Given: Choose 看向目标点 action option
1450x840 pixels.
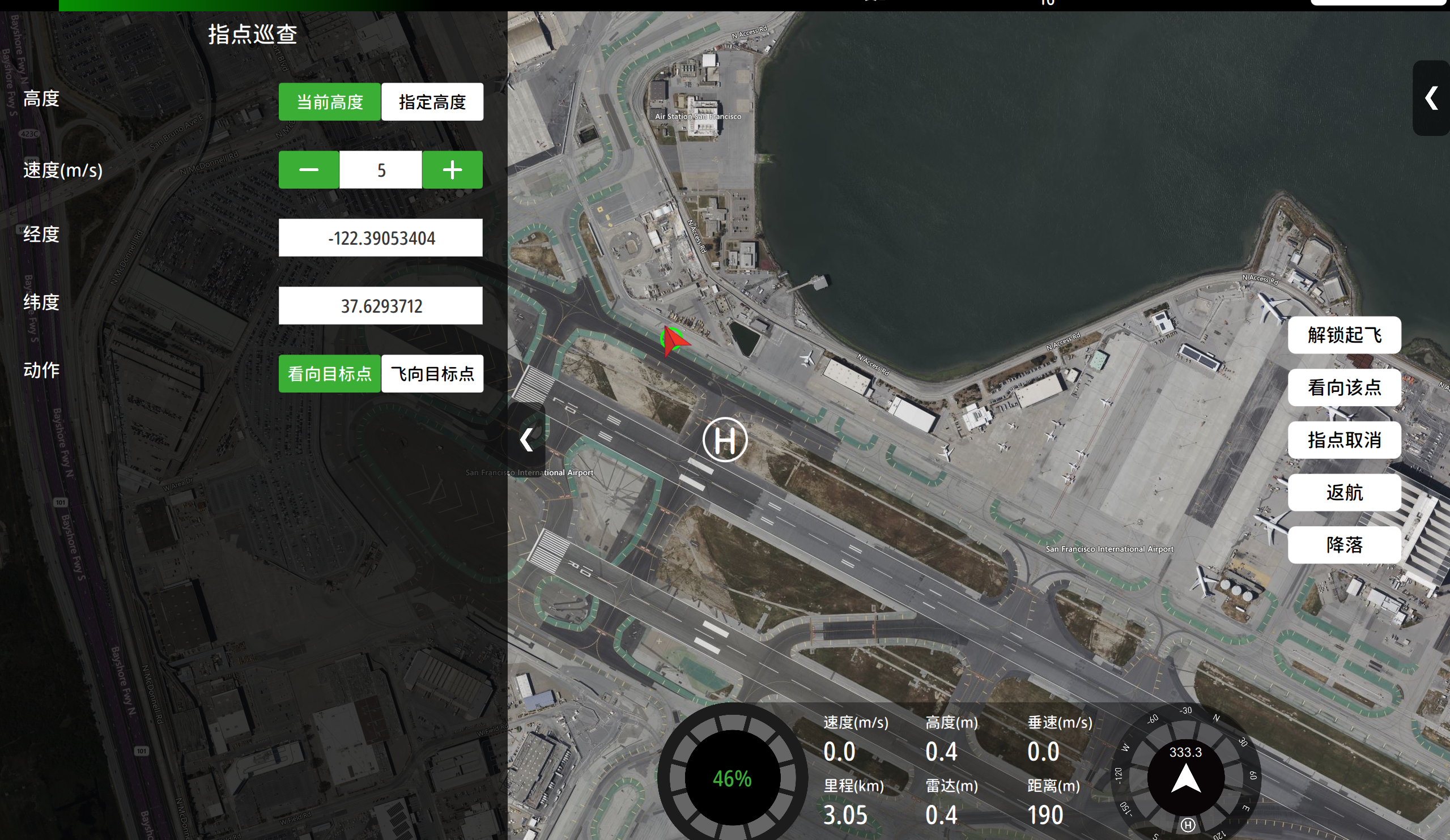Looking at the screenshot, I should tap(330, 374).
